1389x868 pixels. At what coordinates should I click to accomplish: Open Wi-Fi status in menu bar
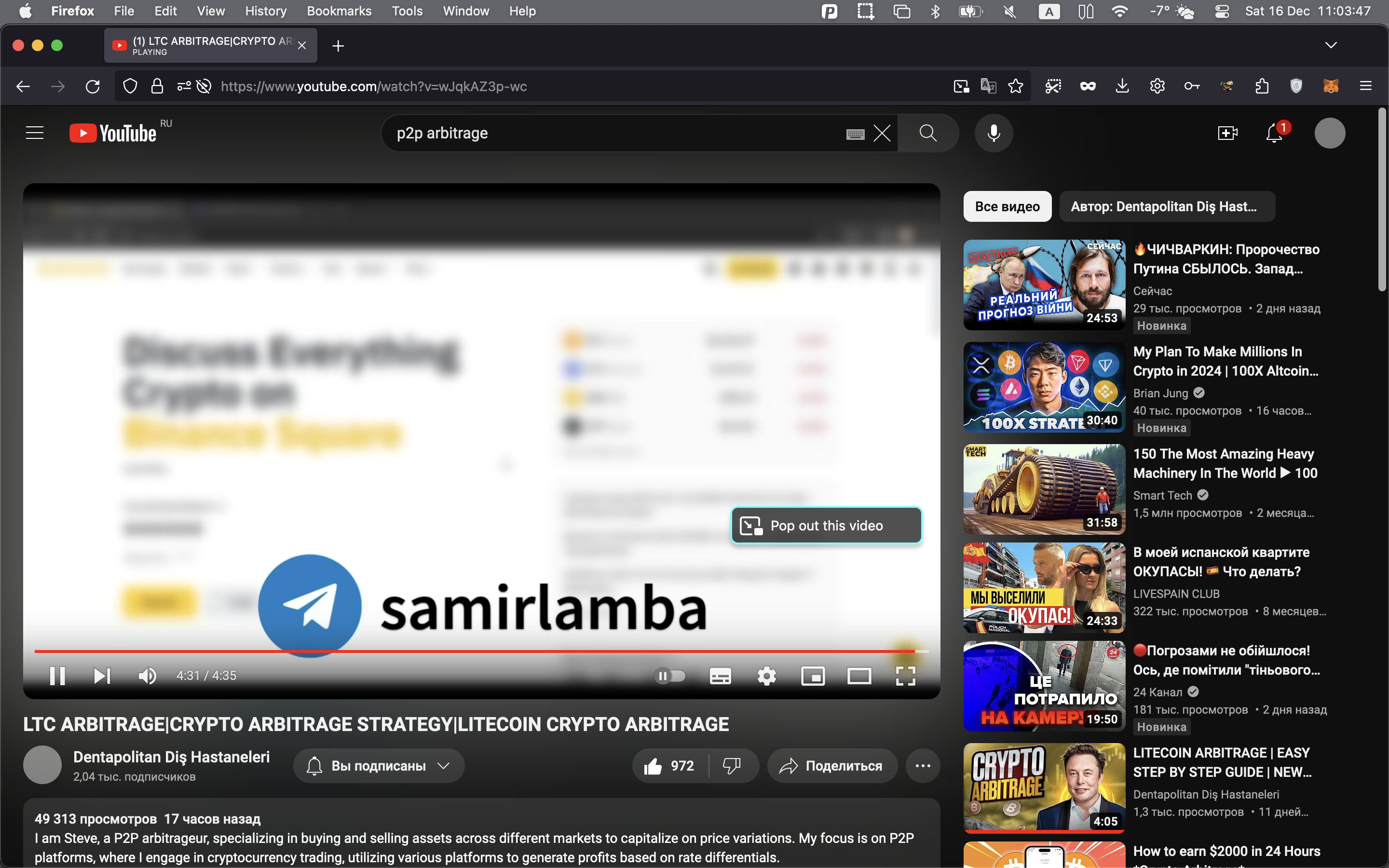[1120, 11]
